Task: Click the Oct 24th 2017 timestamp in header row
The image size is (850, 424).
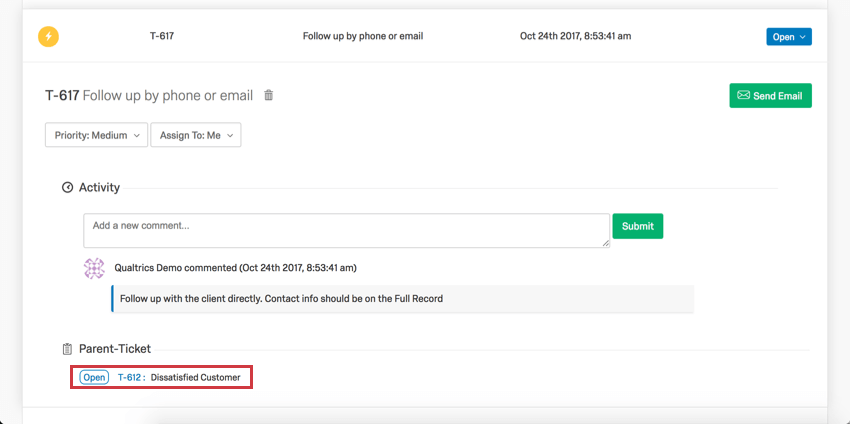Action: [575, 36]
